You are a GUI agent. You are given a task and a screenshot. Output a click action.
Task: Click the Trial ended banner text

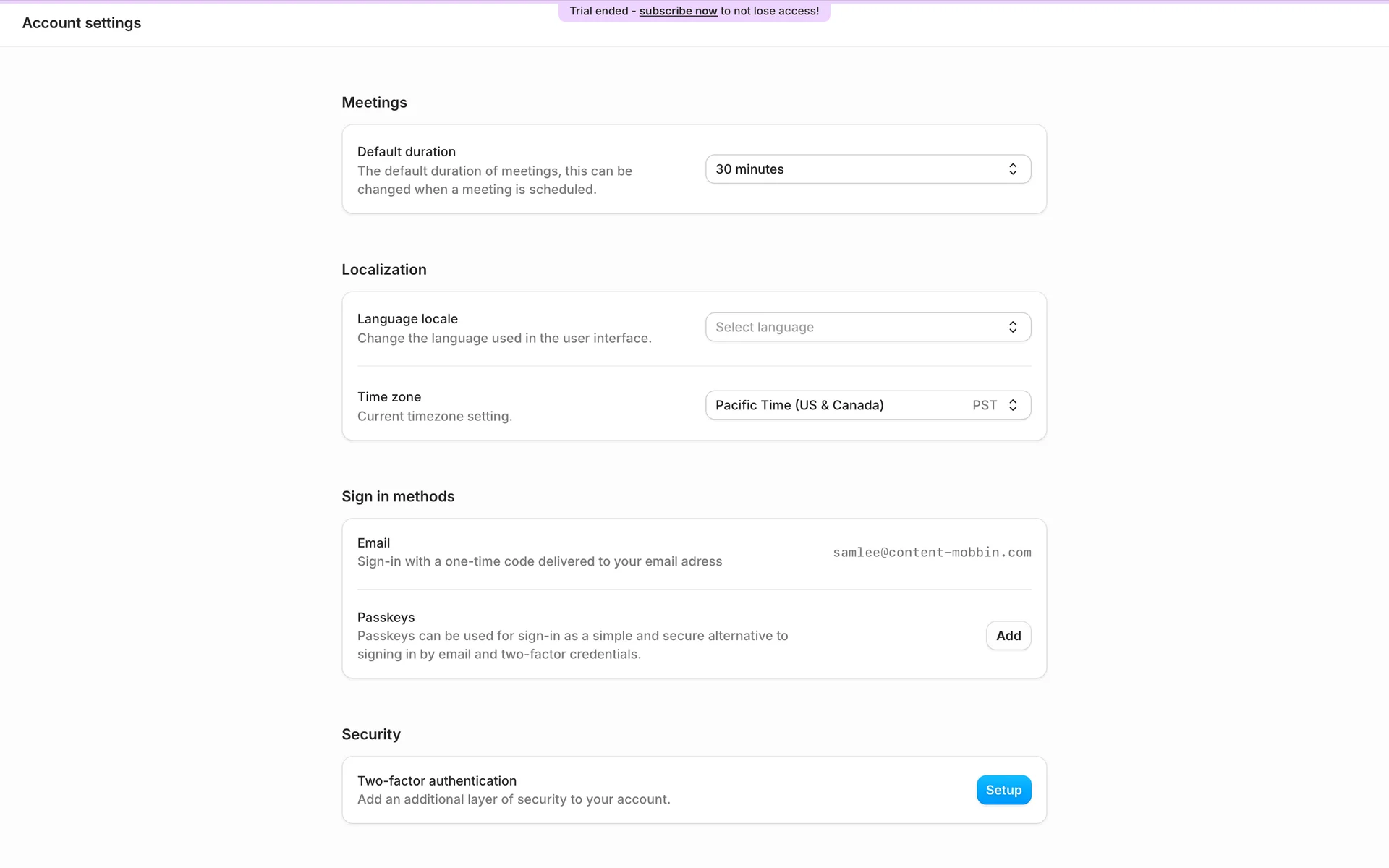point(599,12)
